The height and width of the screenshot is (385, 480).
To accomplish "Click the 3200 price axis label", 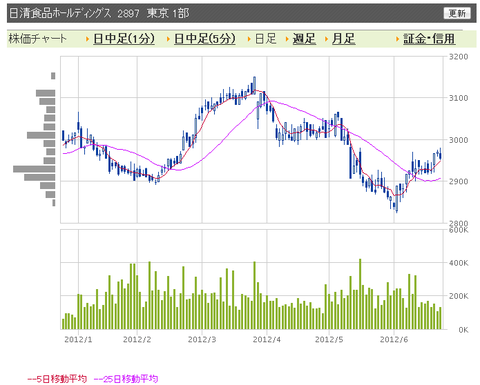I will 459,57.
